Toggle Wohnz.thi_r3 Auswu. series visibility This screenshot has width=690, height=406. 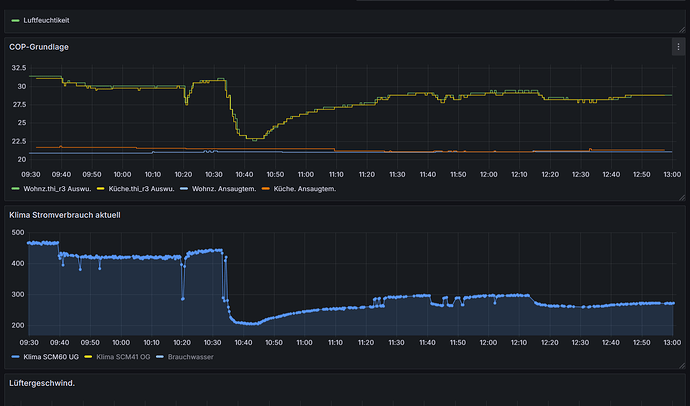point(57,189)
